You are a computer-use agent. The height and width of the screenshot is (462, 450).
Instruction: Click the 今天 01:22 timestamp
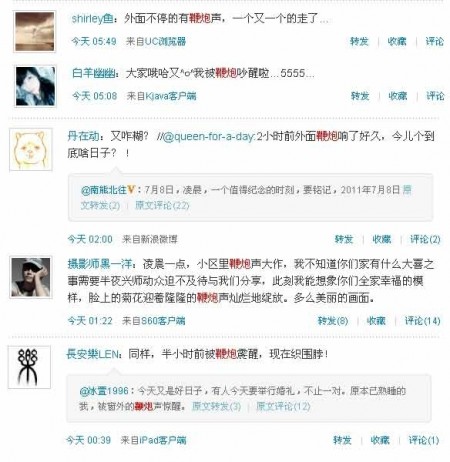coord(90,321)
